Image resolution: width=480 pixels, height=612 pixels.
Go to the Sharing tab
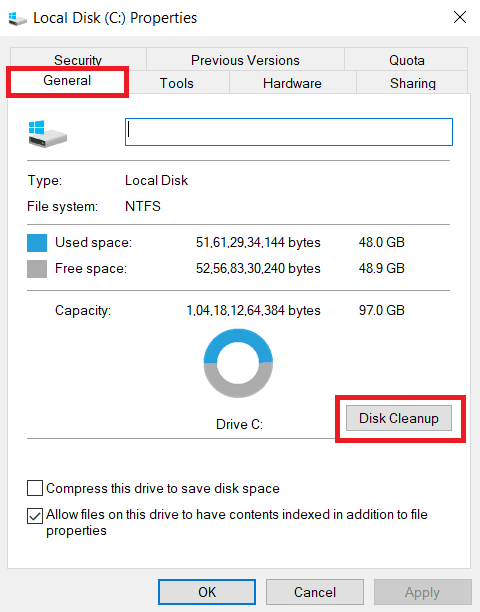[x=412, y=83]
